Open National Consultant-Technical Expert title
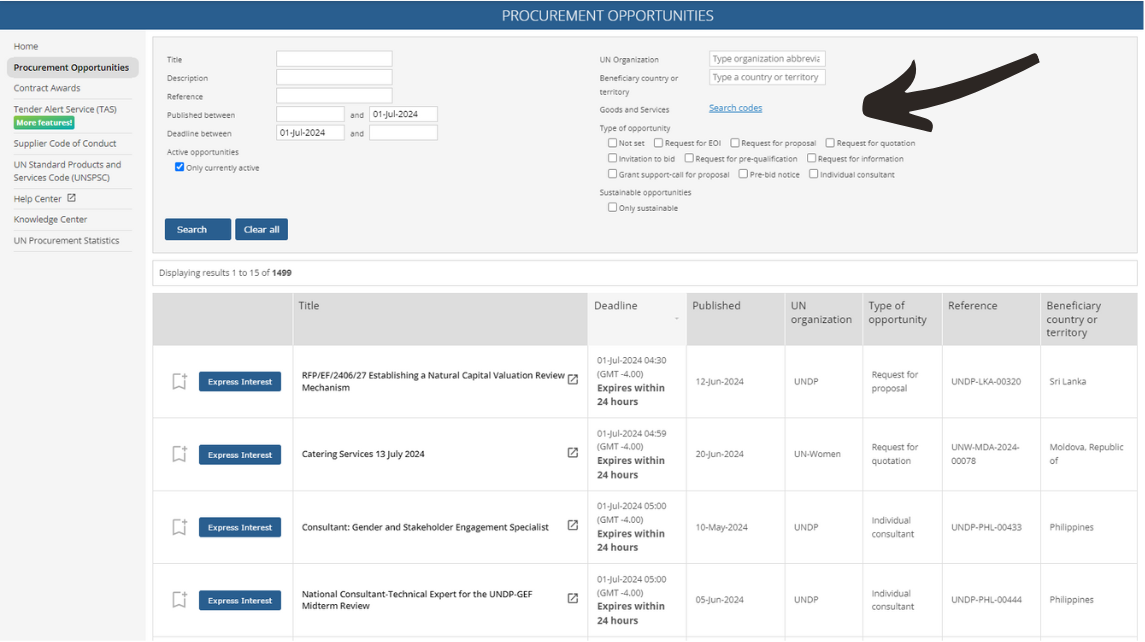This screenshot has height=642, width=1145. (x=417, y=600)
